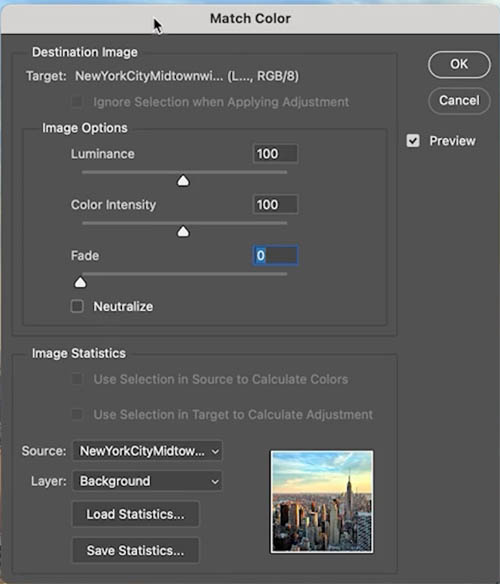500x584 pixels.
Task: Check Use Selection in Source to Calculate Colors
Action: point(77,379)
